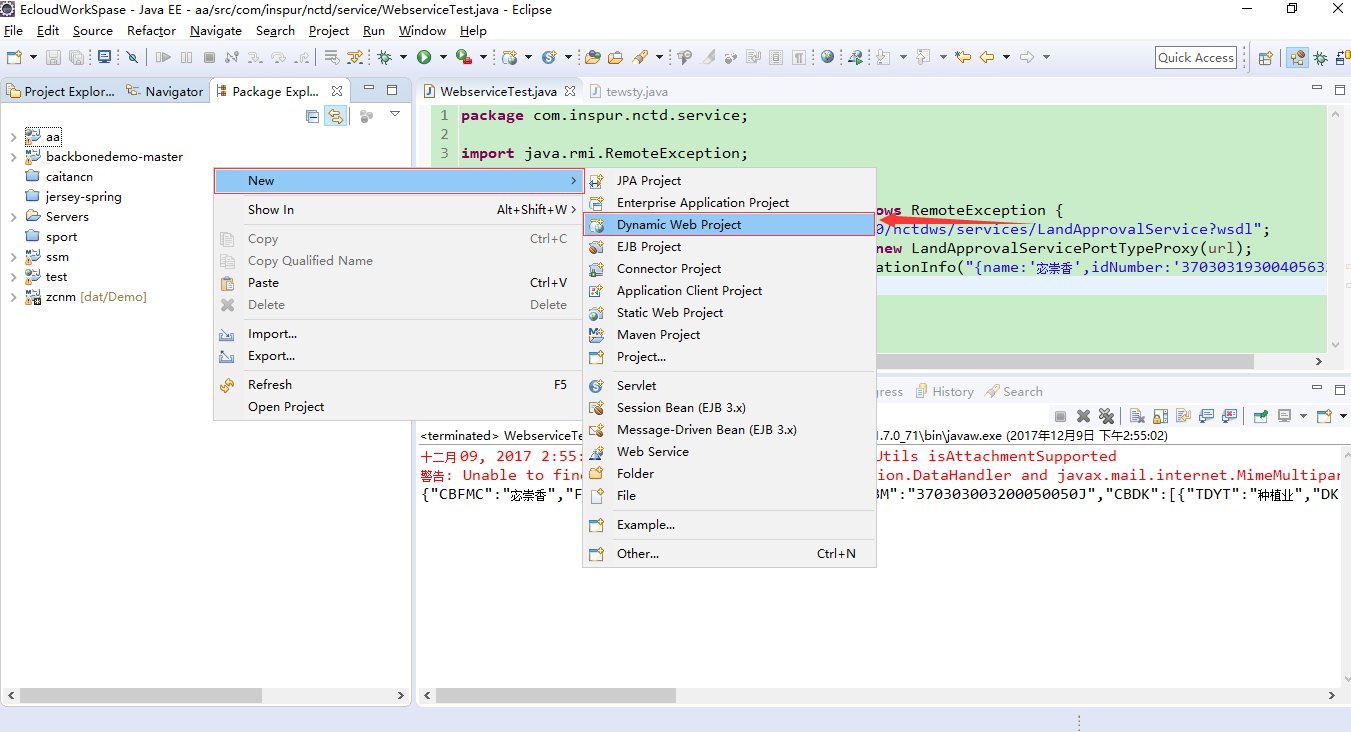1351x732 pixels.
Task: Expand the Servers project node
Action: coord(13,216)
